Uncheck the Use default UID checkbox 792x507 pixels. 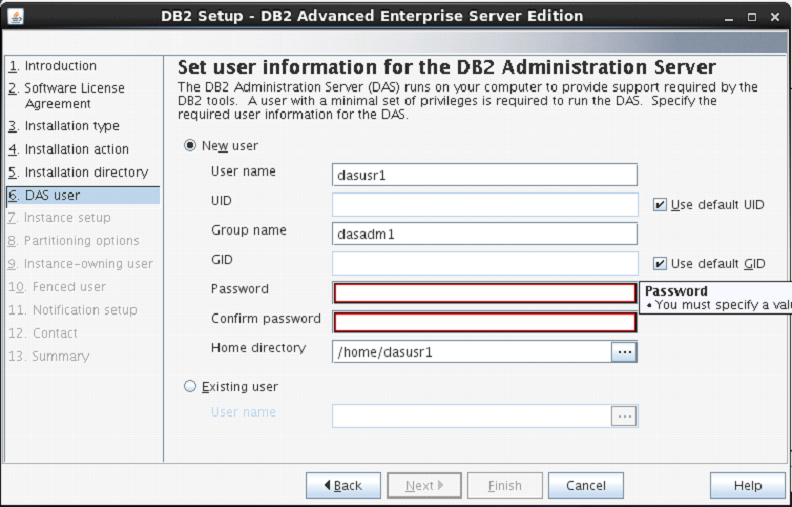point(659,205)
